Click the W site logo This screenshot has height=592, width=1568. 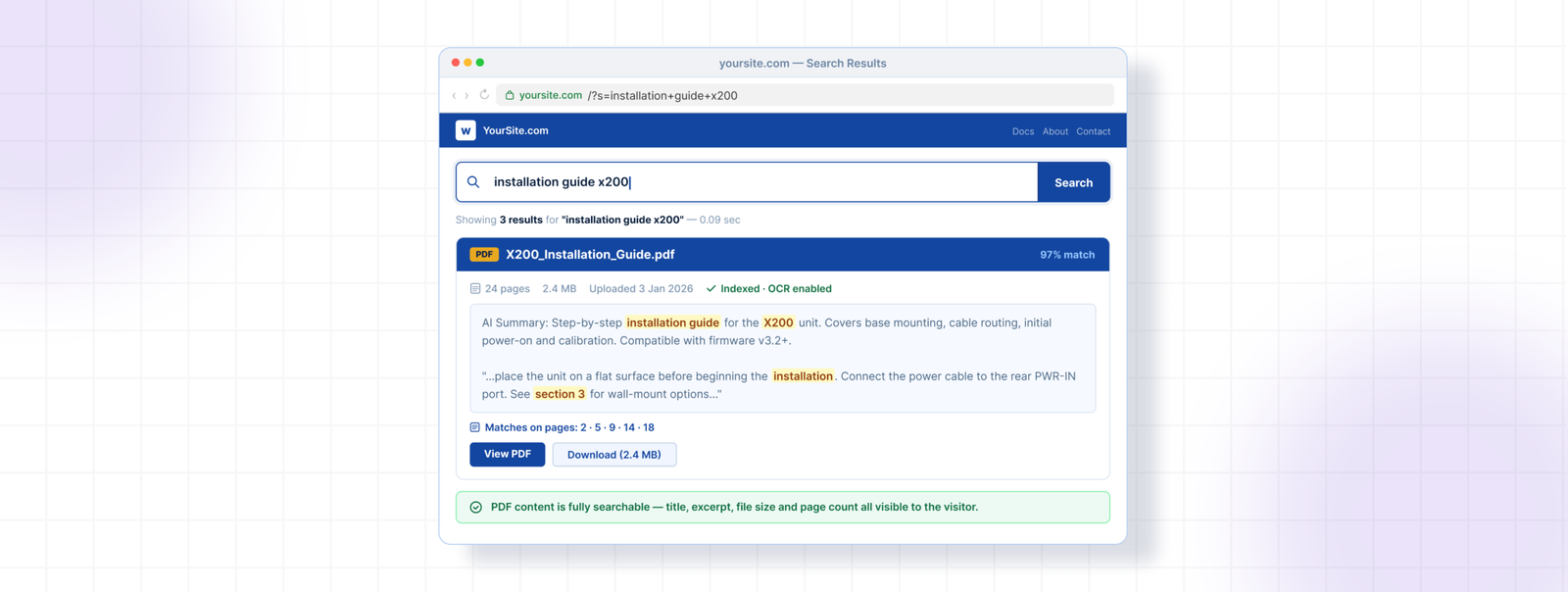[465, 130]
